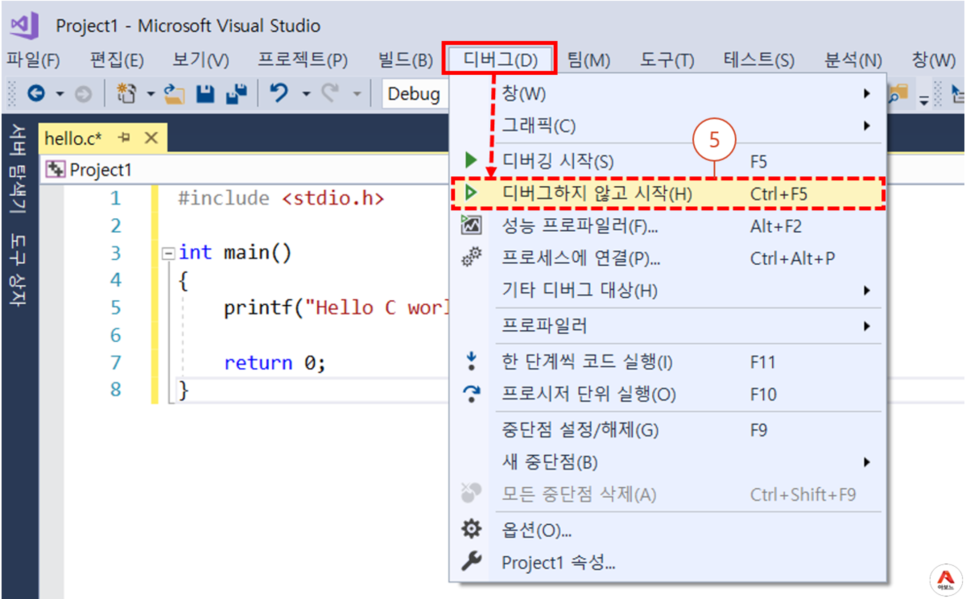Choose 프로세스에 연결(P)... menu item

pos(668,258)
